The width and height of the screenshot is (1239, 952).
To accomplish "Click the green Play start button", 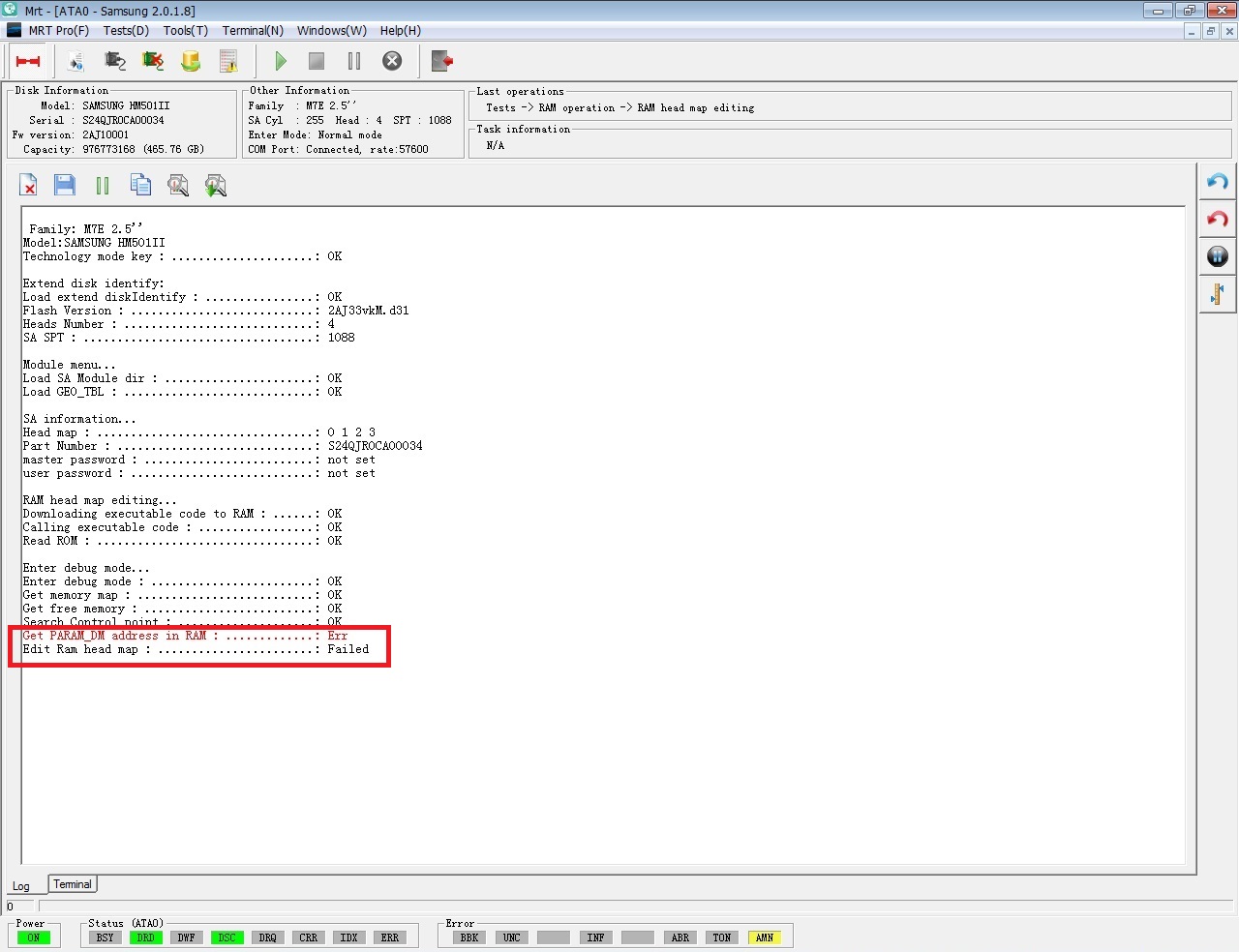I will (280, 61).
